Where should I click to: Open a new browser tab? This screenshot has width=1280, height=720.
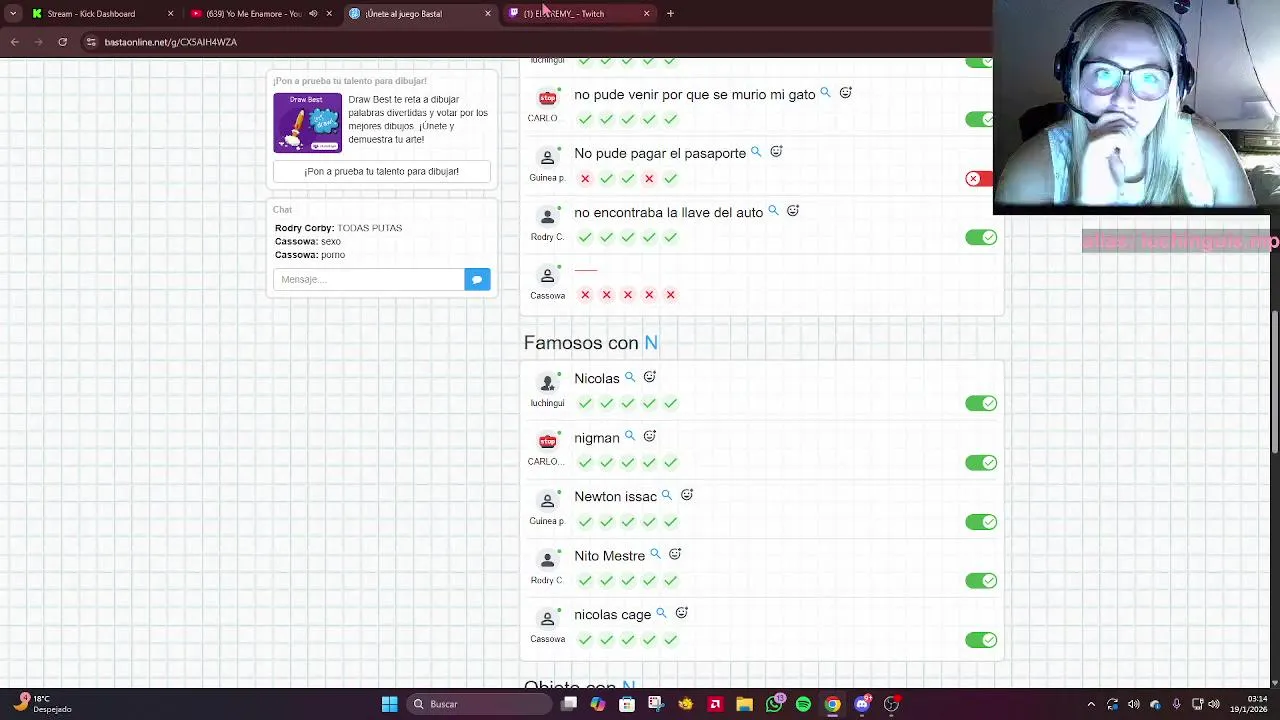[x=670, y=14]
